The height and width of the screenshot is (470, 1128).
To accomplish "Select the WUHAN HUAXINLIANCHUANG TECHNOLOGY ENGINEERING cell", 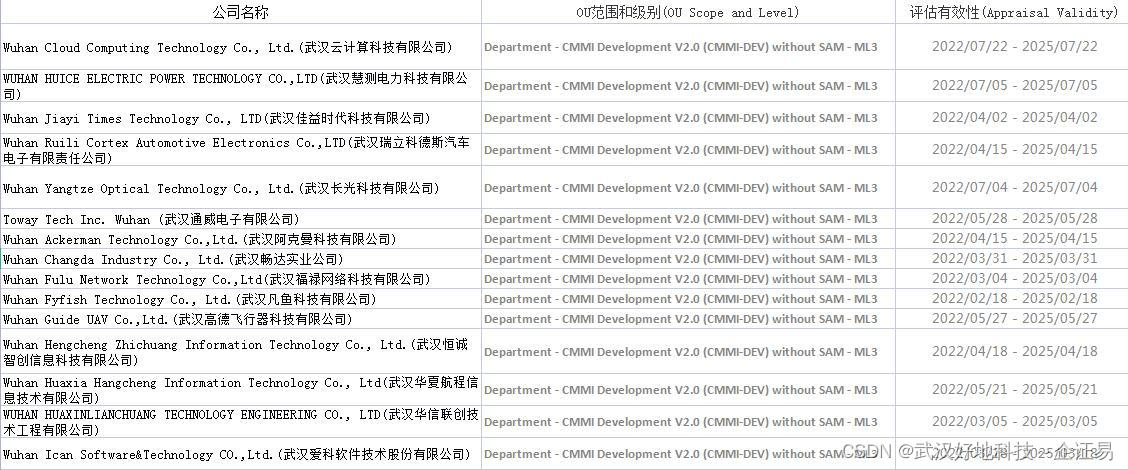I will click(x=240, y=422).
